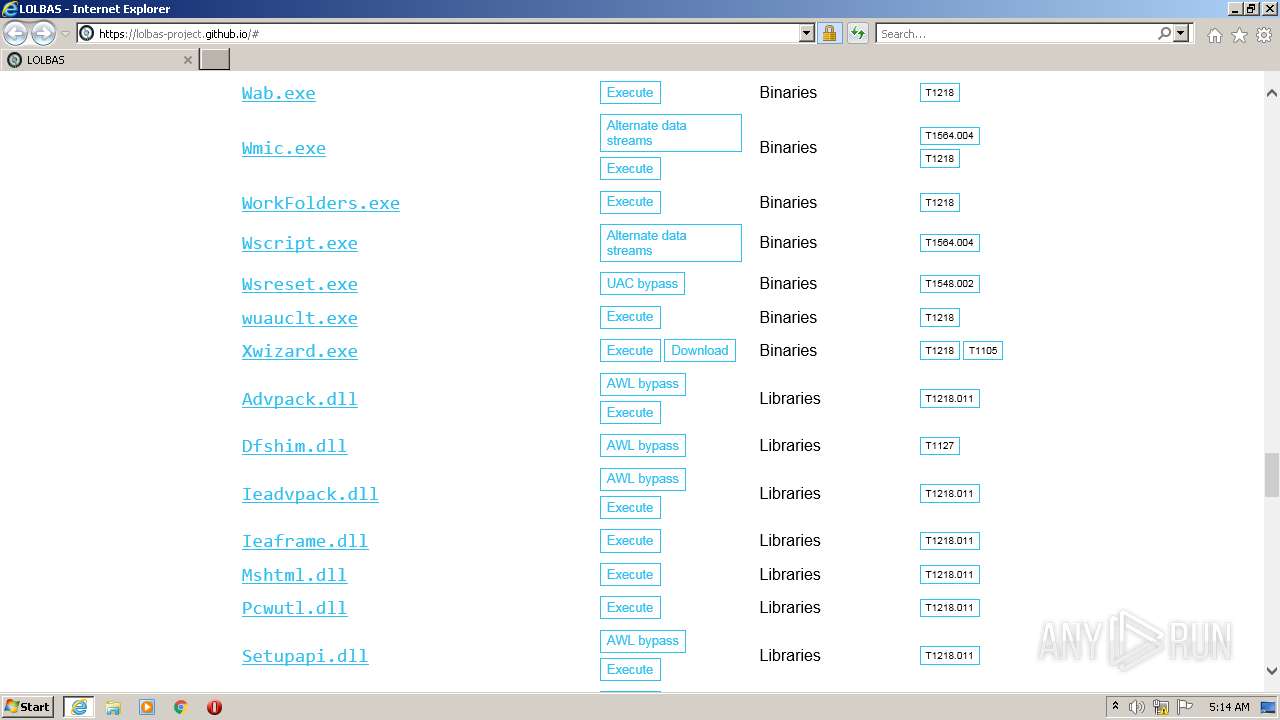Open the Advpack.dll link
The image size is (1280, 720).
tap(299, 399)
